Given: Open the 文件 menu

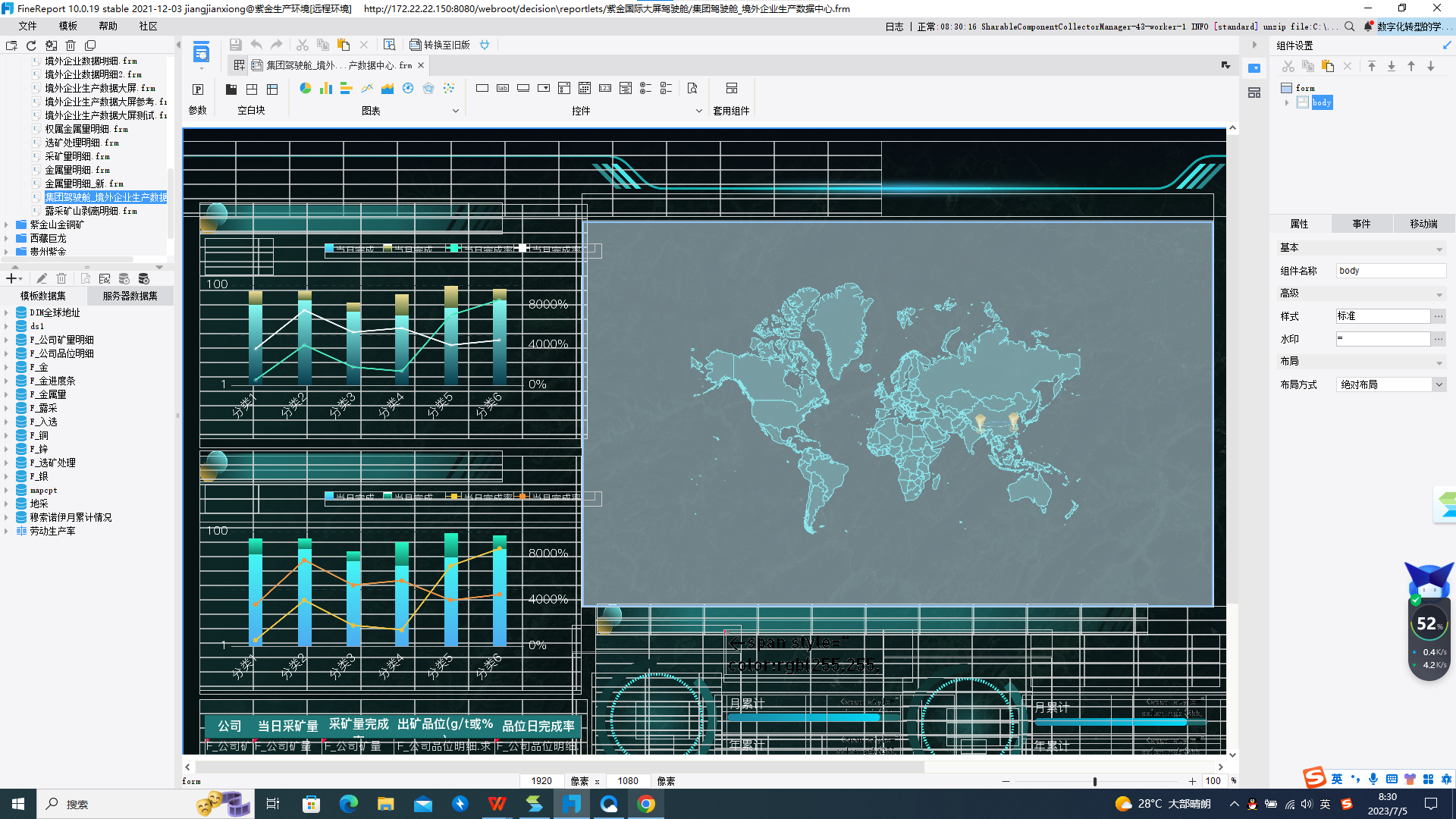Looking at the screenshot, I should 28,26.
